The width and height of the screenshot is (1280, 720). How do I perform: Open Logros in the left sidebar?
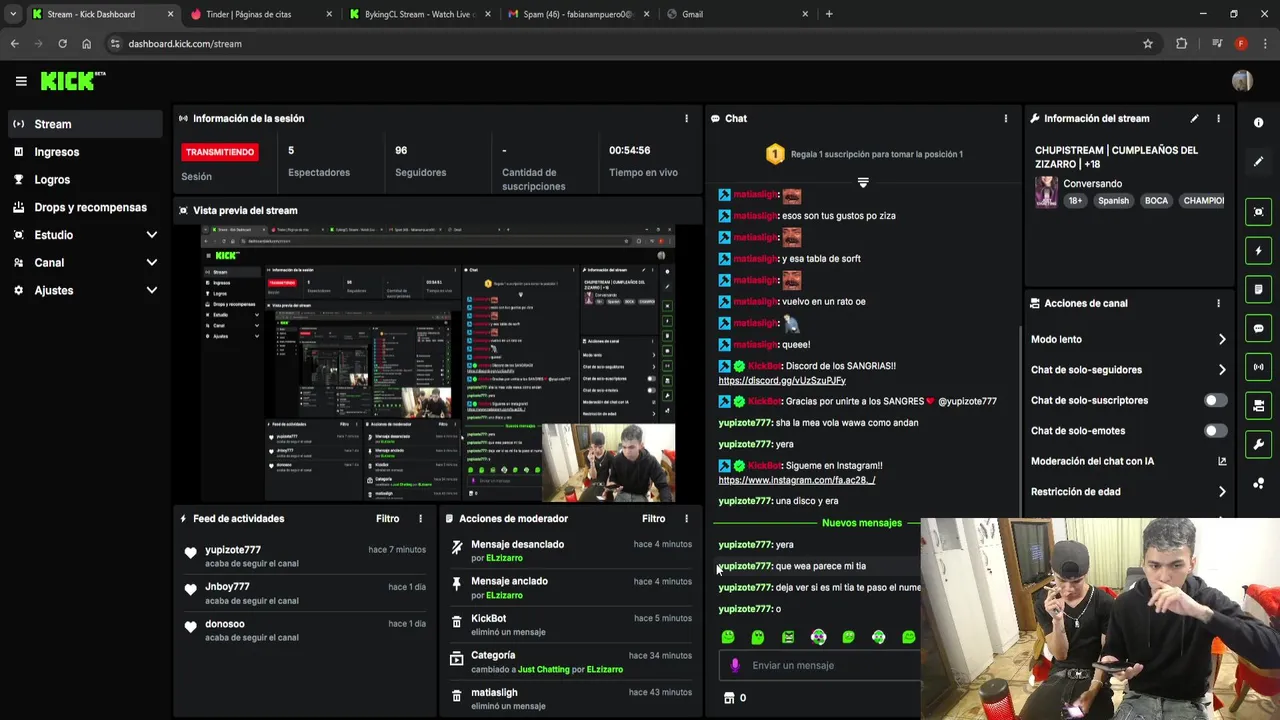coord(85,180)
